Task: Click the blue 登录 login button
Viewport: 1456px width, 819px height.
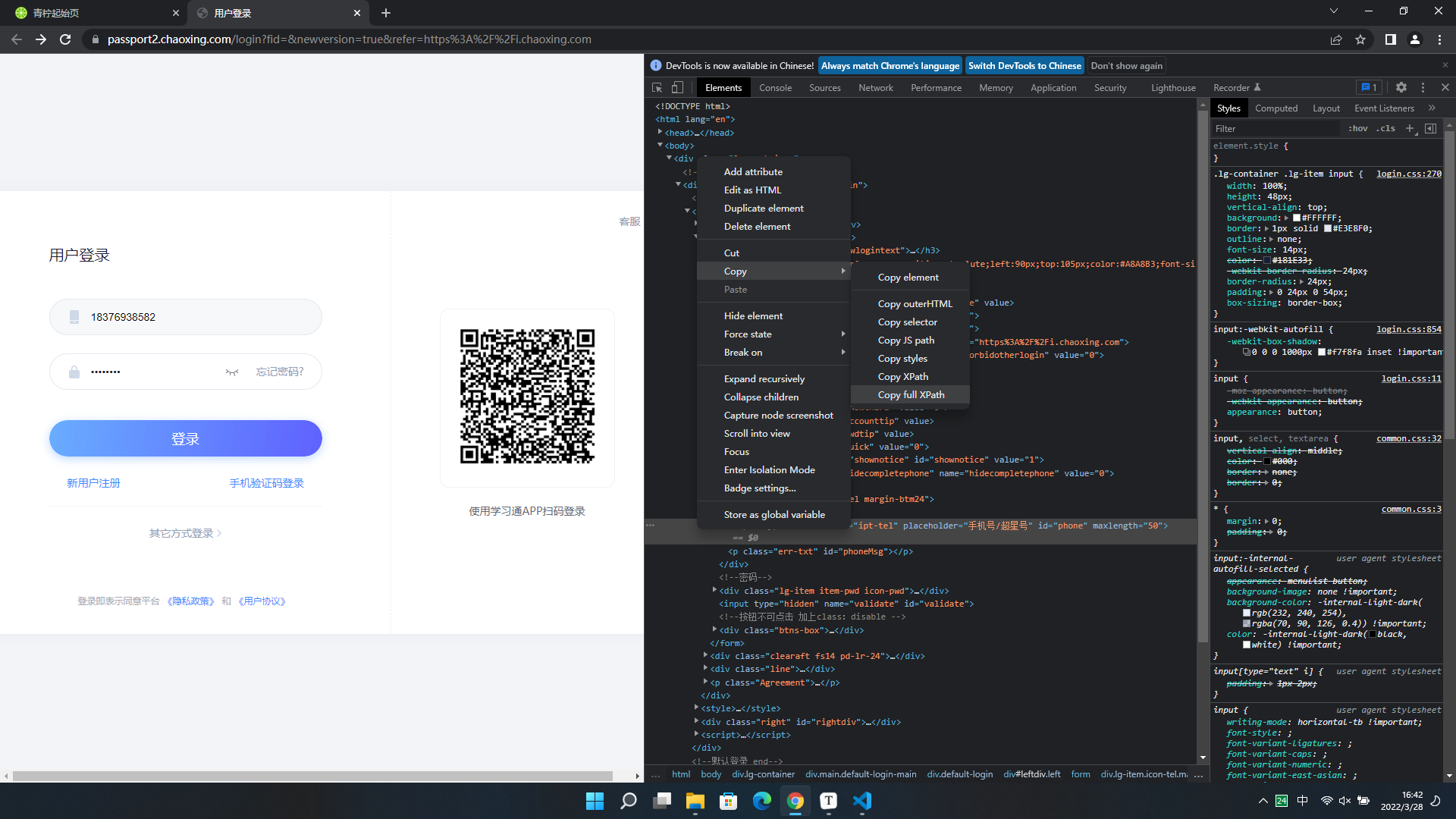Action: coord(185,438)
